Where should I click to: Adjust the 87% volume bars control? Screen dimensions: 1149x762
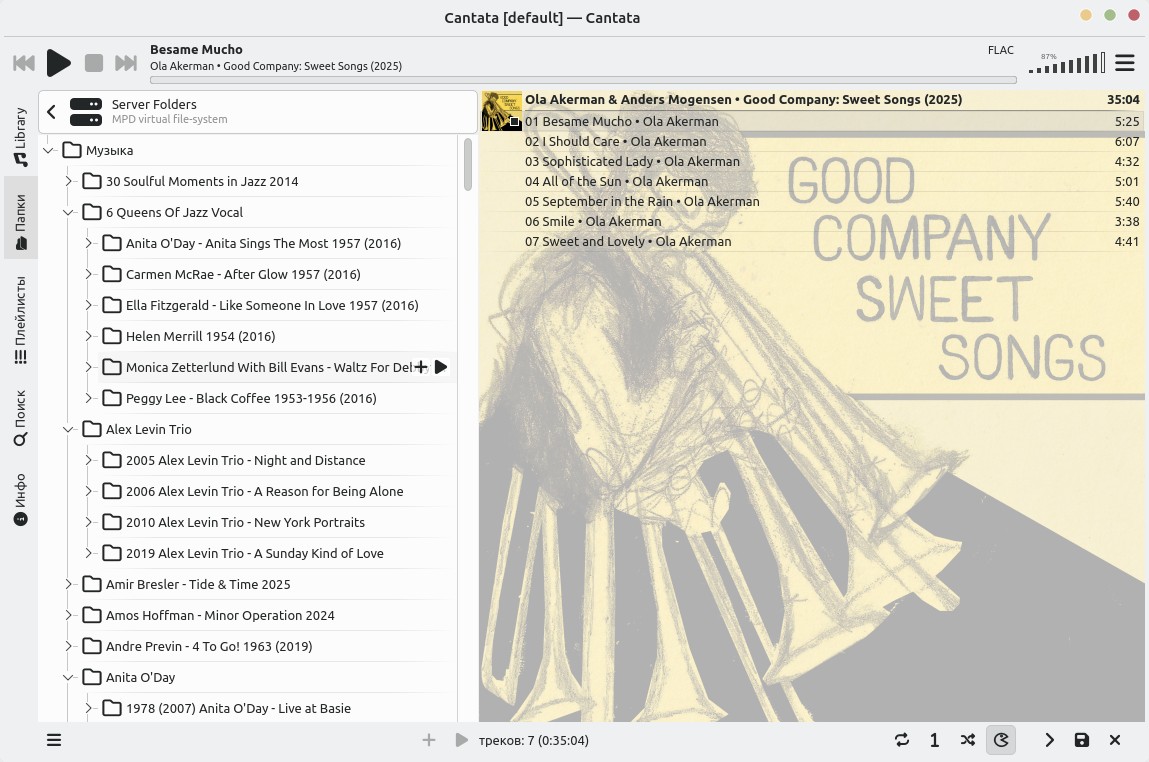coord(1067,63)
